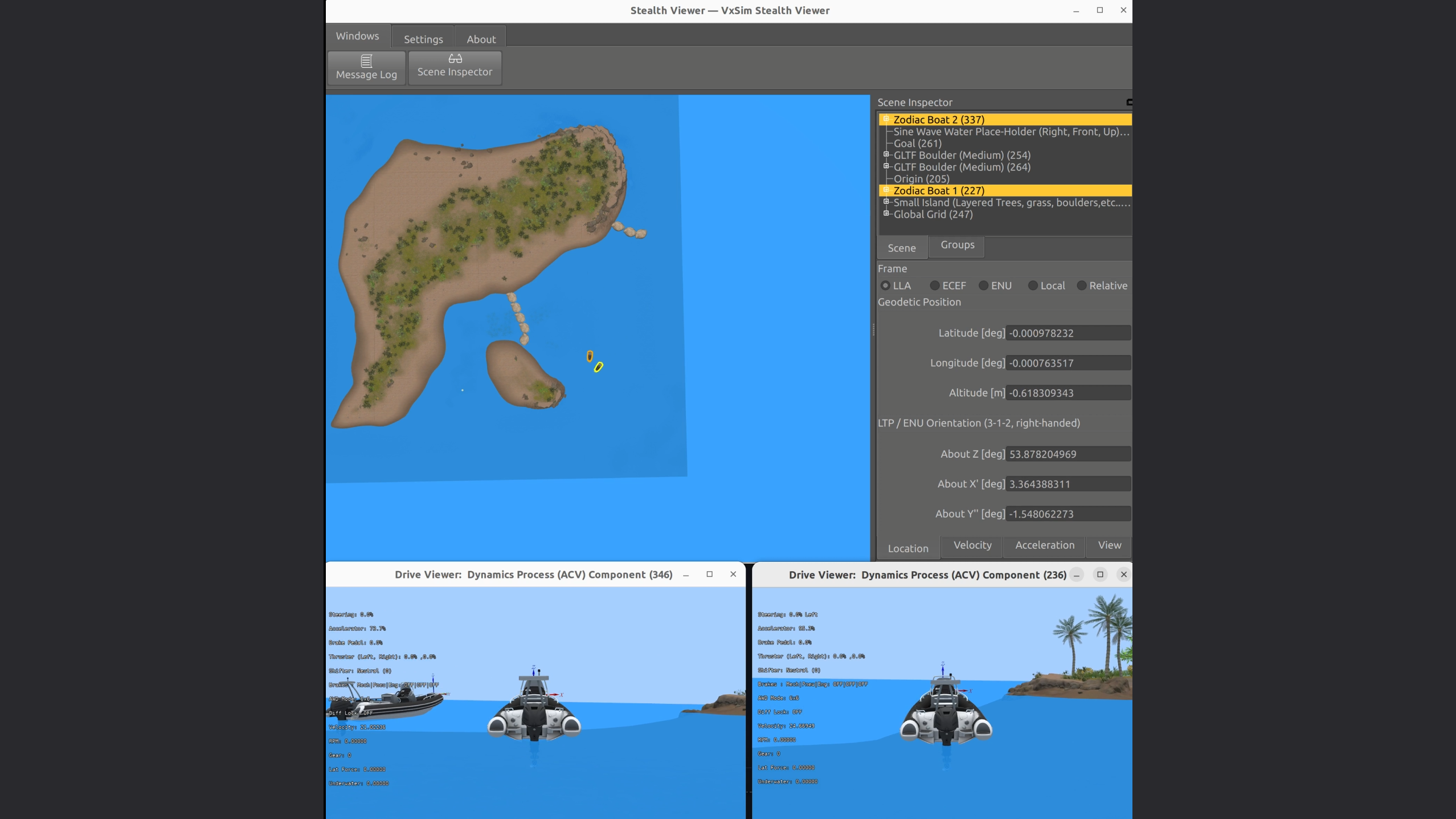1456x819 pixels.
Task: Minimize Drive Viewer component 236 window
Action: 1076,575
